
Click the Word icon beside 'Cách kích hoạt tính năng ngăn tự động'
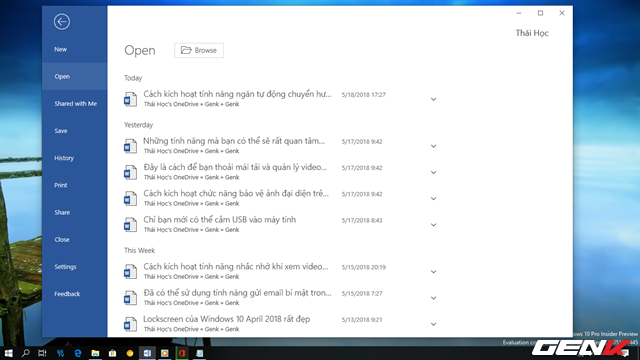(130, 99)
